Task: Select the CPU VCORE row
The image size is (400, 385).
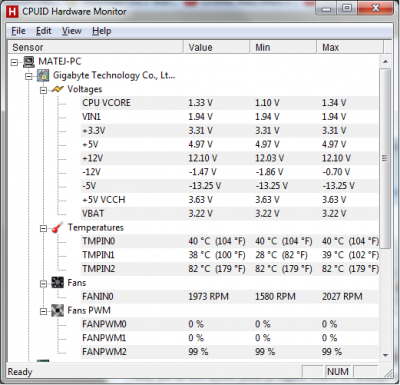Action: click(229, 103)
